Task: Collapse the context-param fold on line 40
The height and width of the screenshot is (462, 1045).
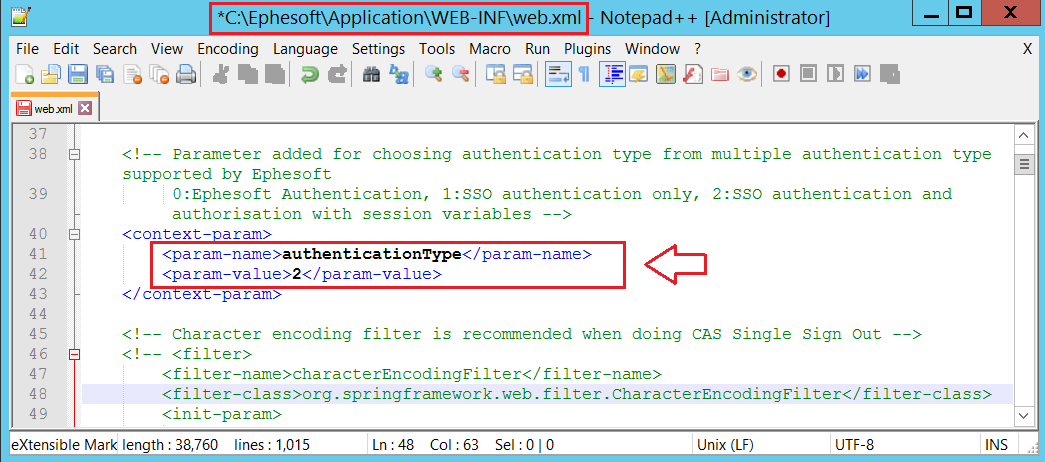Action: [75, 235]
